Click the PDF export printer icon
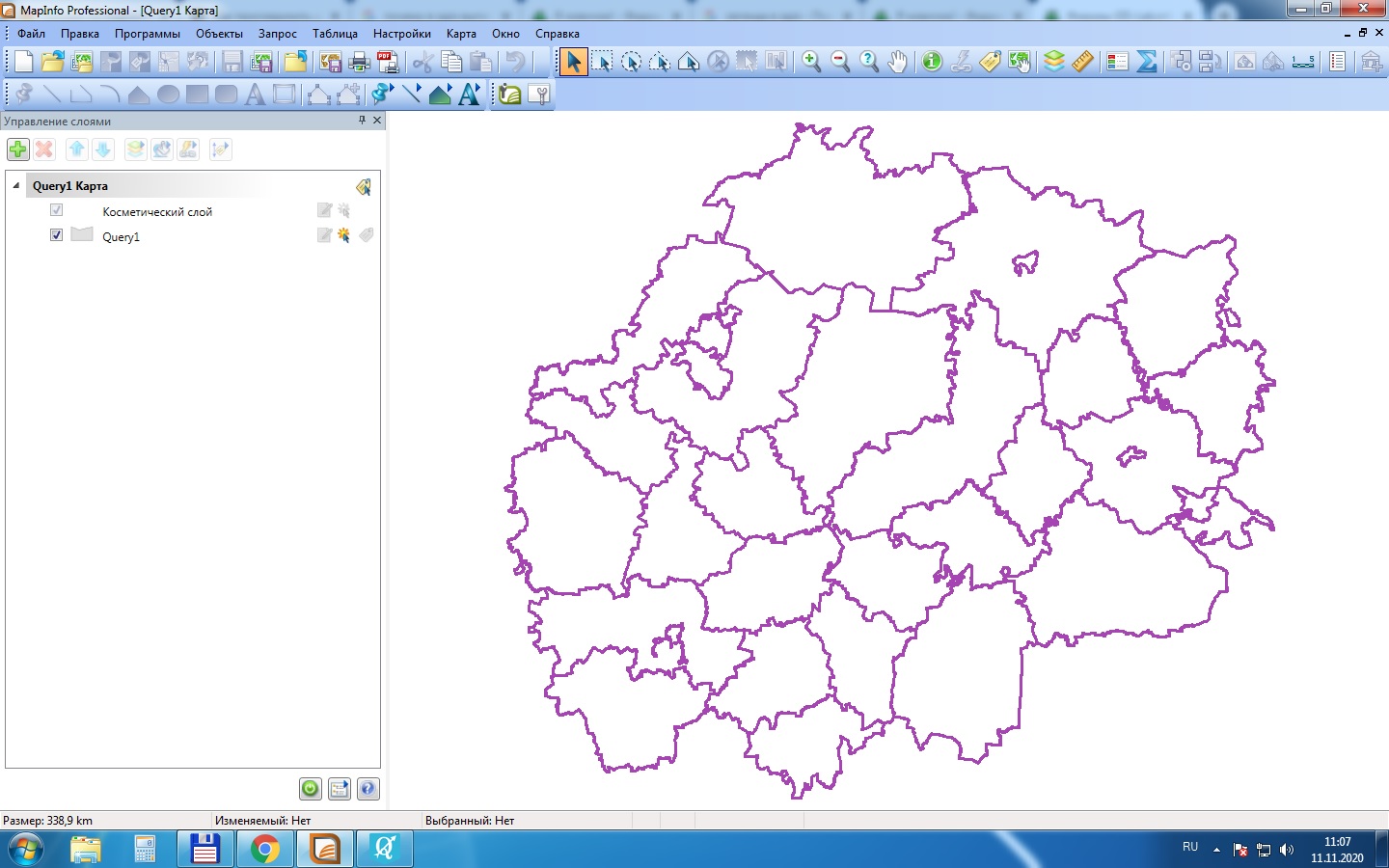Viewport: 1389px width, 868px height. [x=388, y=63]
